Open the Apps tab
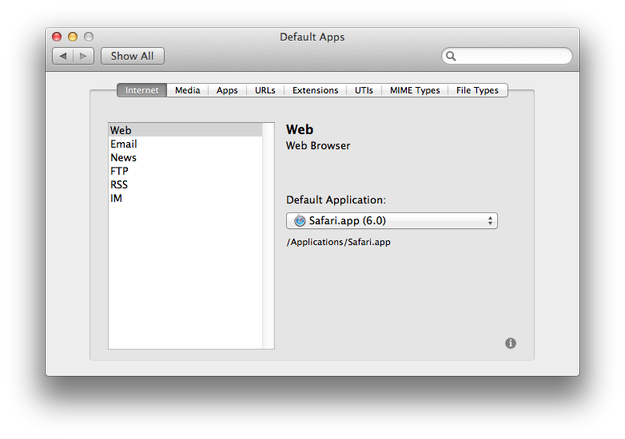 (x=227, y=90)
